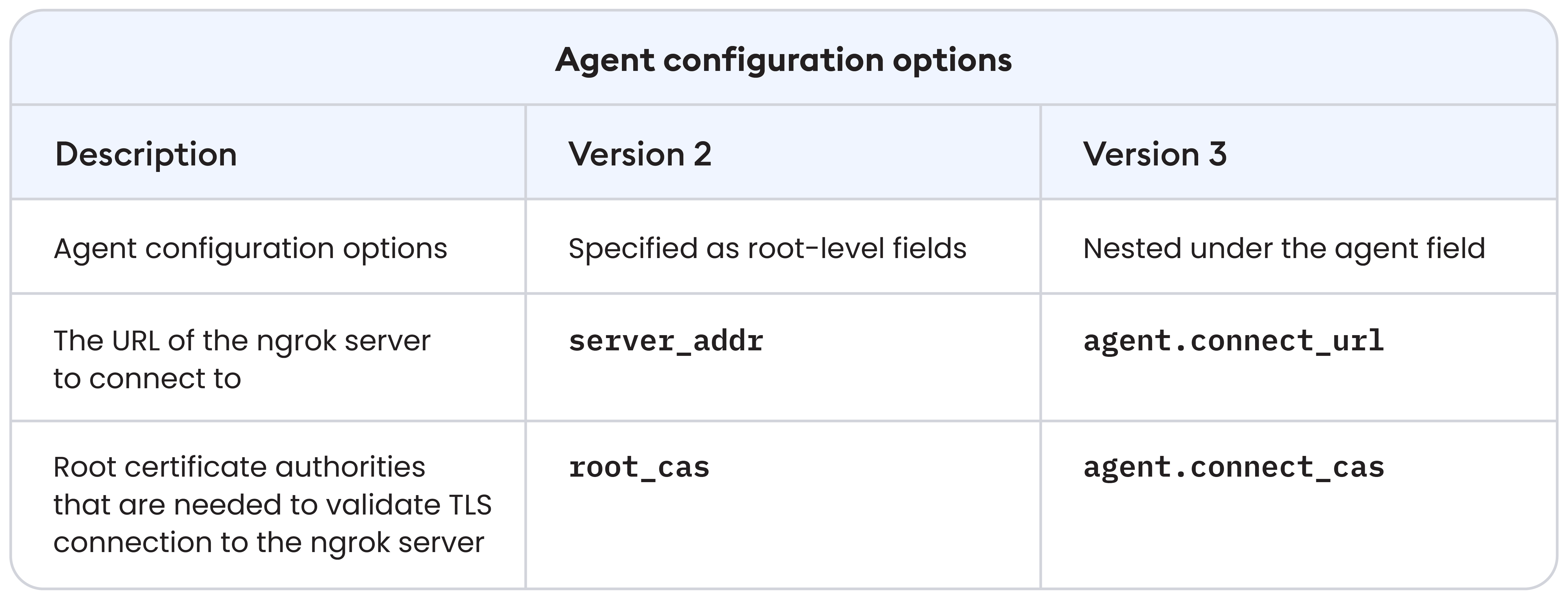Click 'Nested under the agent field' cell
The image size is (1568, 600).
(1284, 249)
